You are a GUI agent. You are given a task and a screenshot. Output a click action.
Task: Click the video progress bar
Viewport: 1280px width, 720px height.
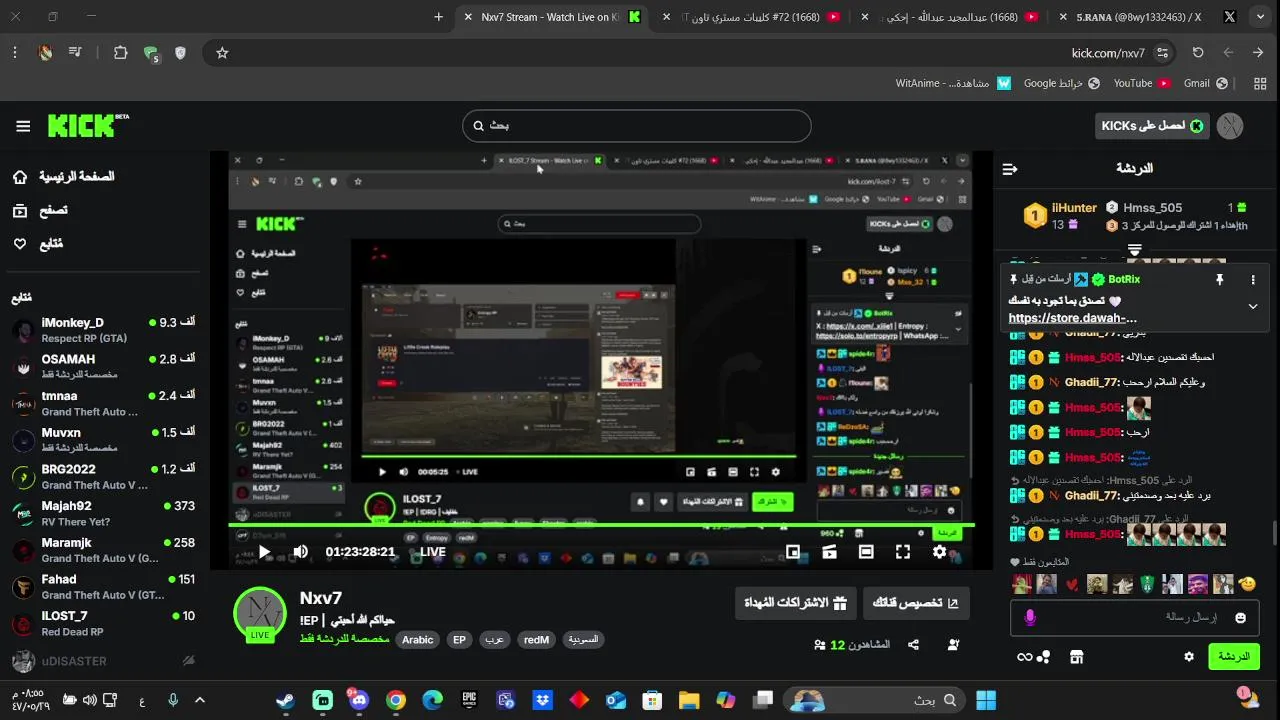pyautogui.click(x=601, y=525)
